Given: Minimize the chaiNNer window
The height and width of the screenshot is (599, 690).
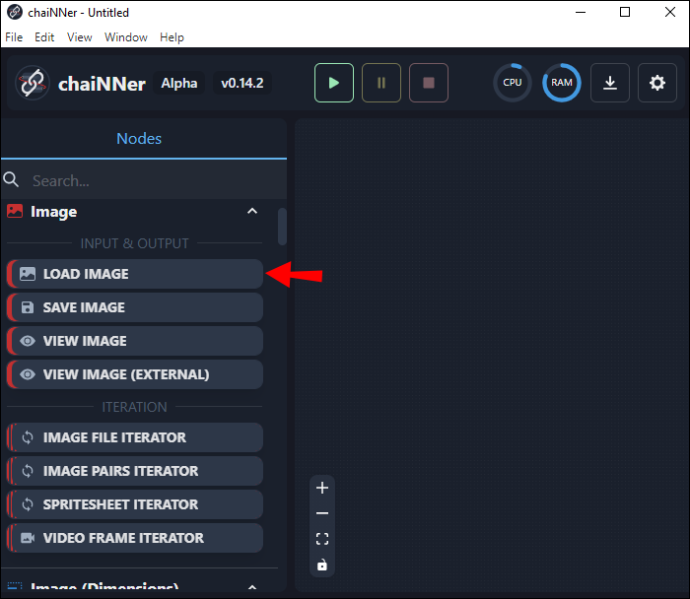Looking at the screenshot, I should (x=580, y=12).
